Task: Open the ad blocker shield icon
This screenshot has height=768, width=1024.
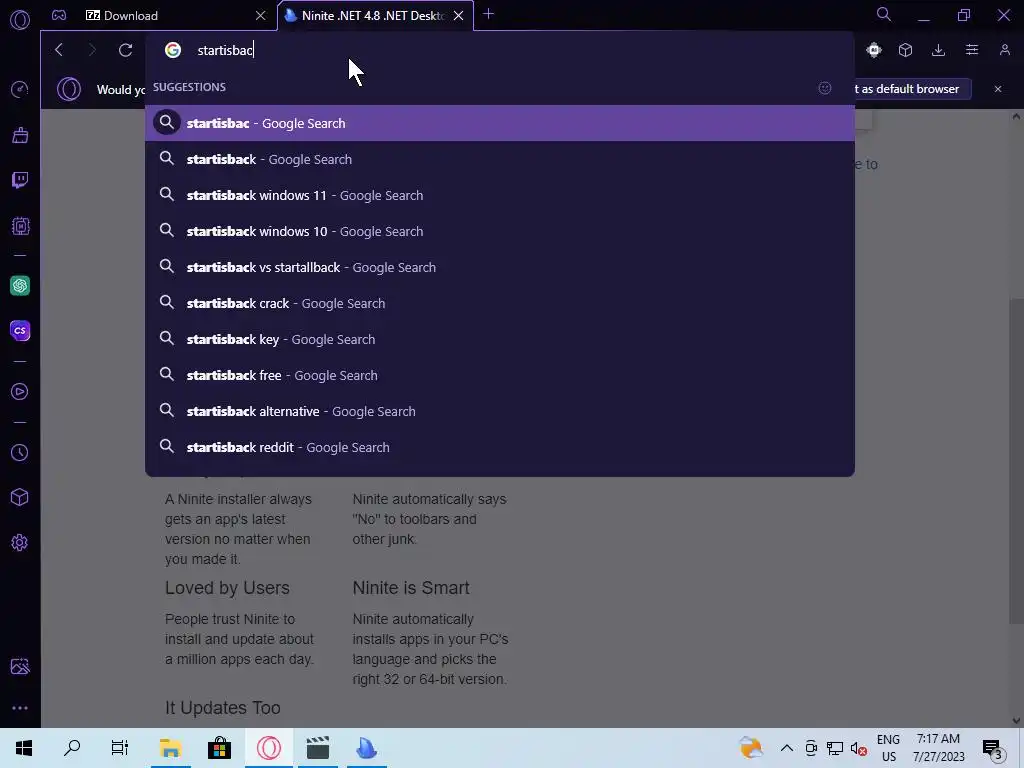Action: (x=874, y=50)
